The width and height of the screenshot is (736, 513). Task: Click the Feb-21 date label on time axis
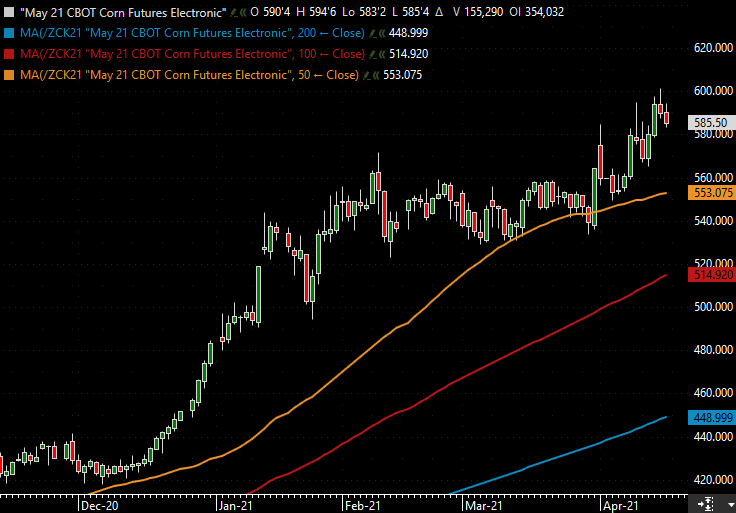[x=362, y=506]
